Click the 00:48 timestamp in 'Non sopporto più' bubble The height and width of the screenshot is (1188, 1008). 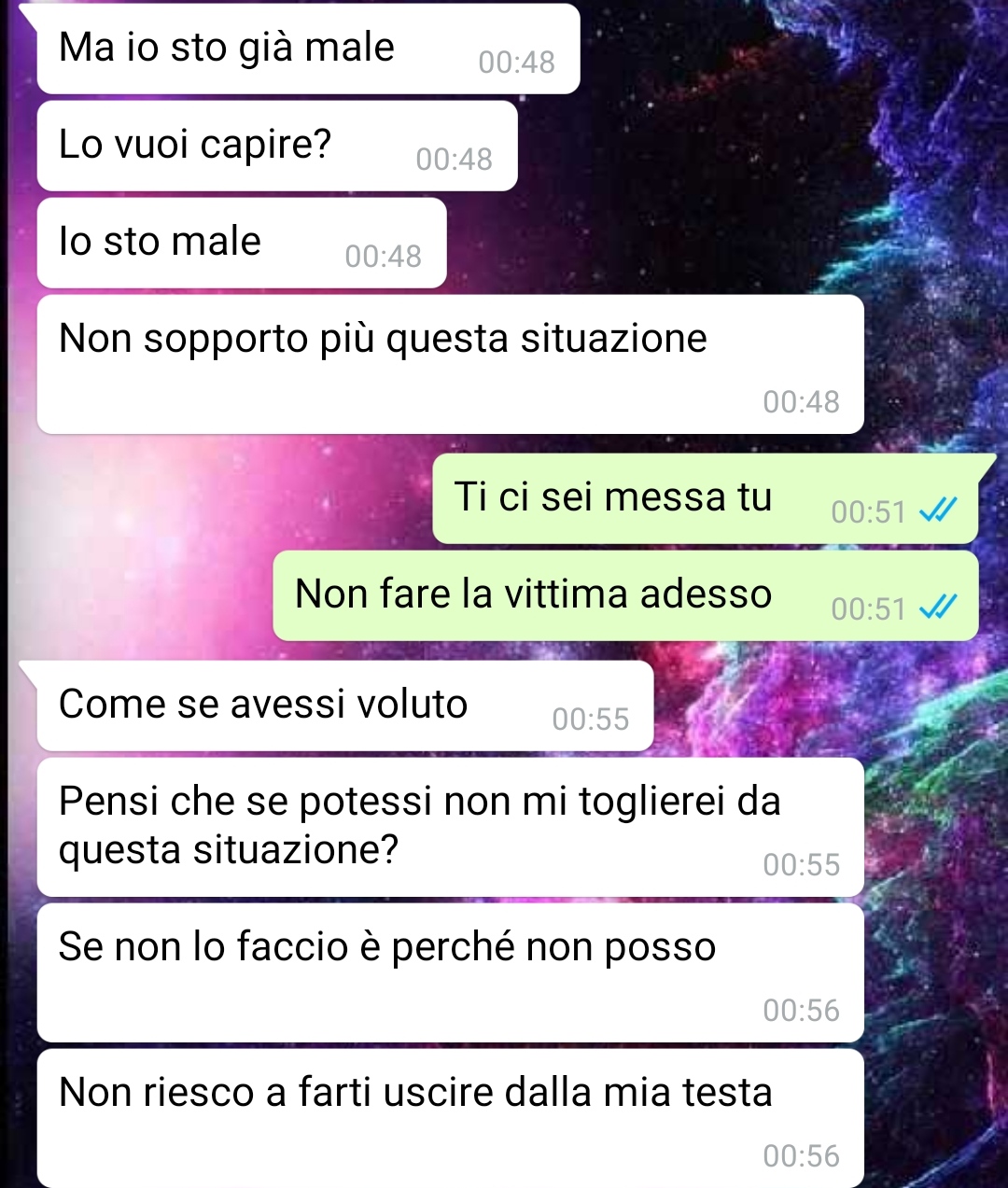click(802, 402)
